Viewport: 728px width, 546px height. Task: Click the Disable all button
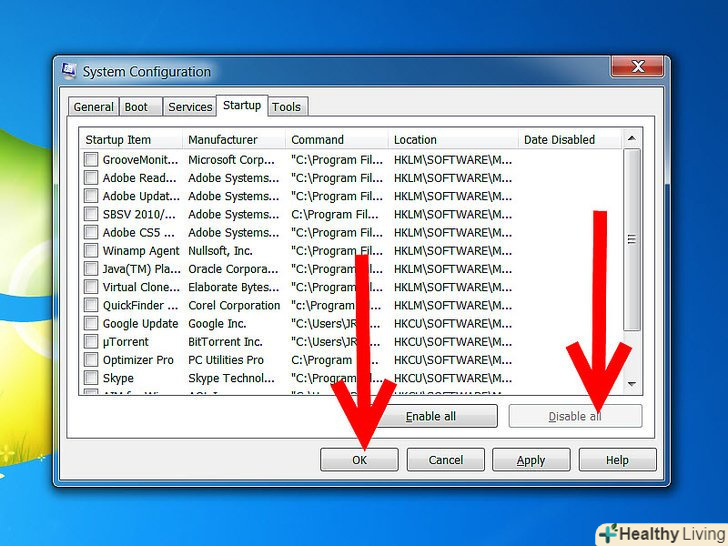[575, 416]
